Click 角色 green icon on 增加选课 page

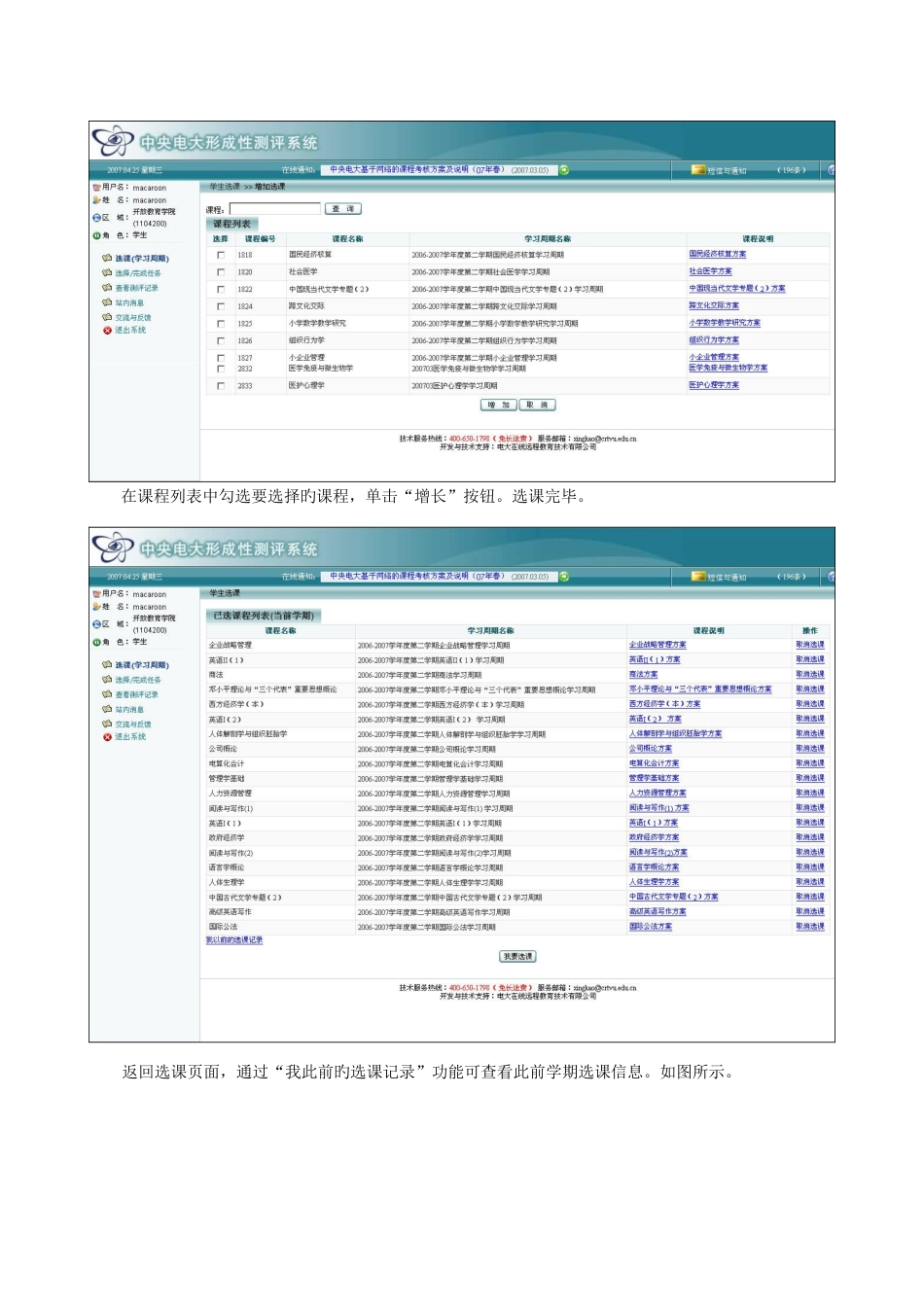[x=96, y=235]
